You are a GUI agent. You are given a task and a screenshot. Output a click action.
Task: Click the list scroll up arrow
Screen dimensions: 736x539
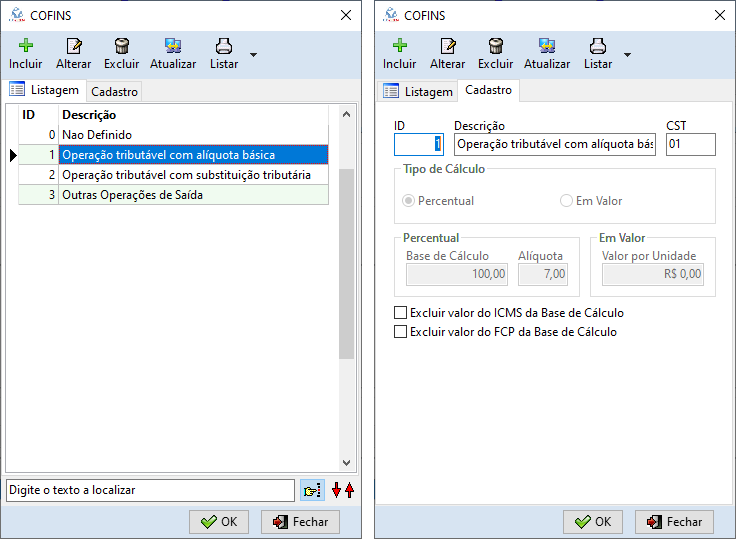point(346,114)
